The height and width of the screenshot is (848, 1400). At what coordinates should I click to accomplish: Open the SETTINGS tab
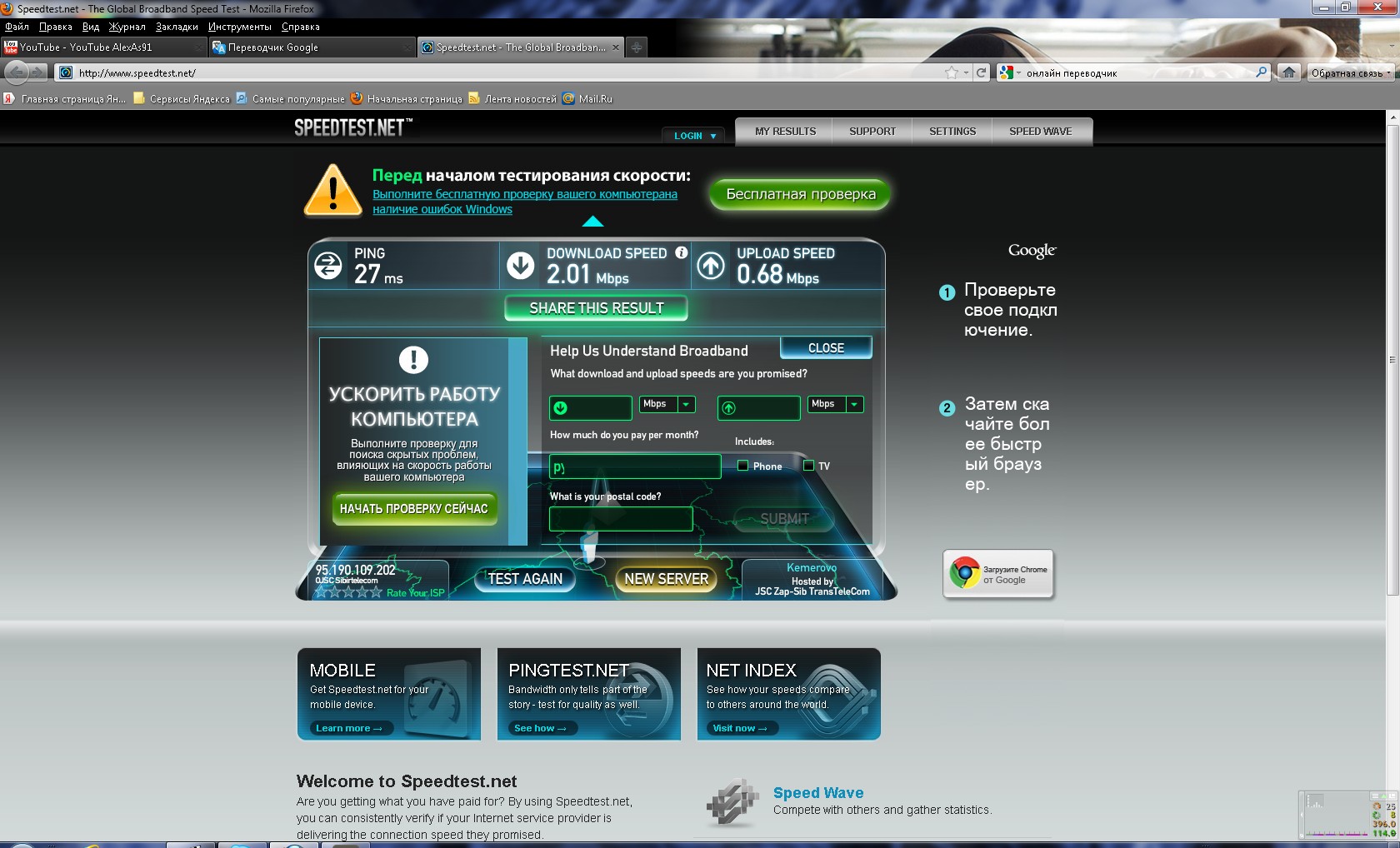952,132
